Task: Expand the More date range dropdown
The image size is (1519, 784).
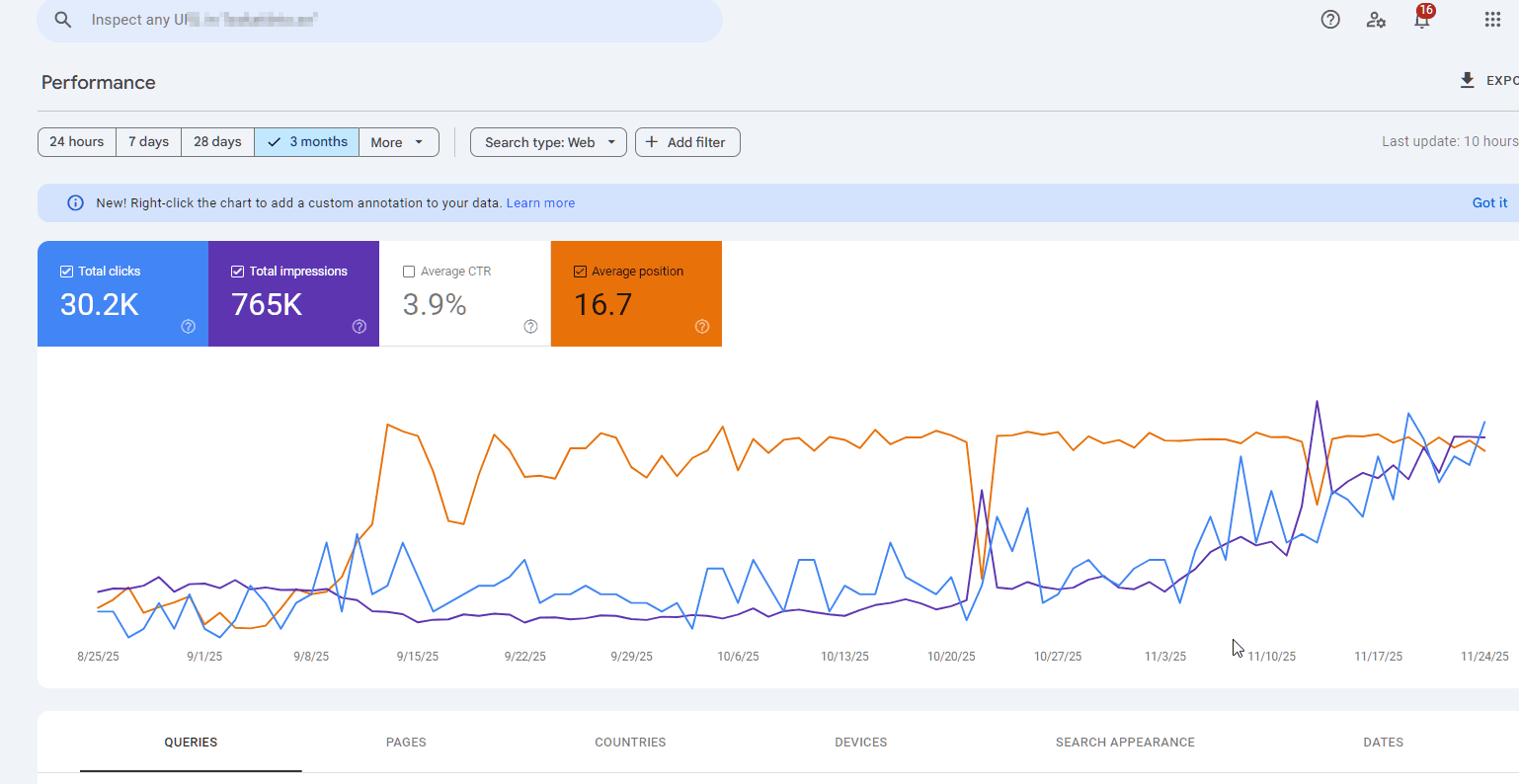Action: pyautogui.click(x=398, y=142)
